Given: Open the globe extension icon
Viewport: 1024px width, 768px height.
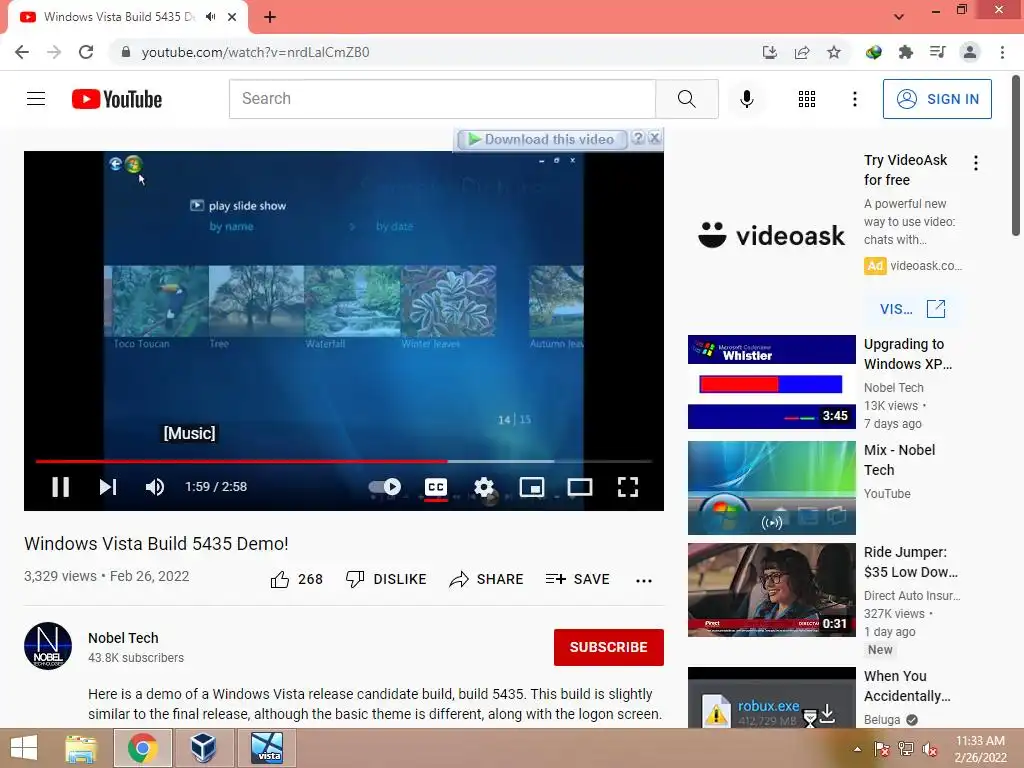Looking at the screenshot, I should (874, 52).
